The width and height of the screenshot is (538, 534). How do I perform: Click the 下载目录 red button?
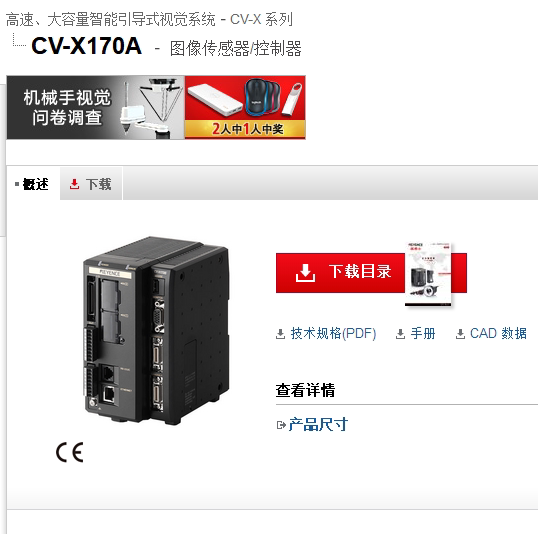pos(371,273)
